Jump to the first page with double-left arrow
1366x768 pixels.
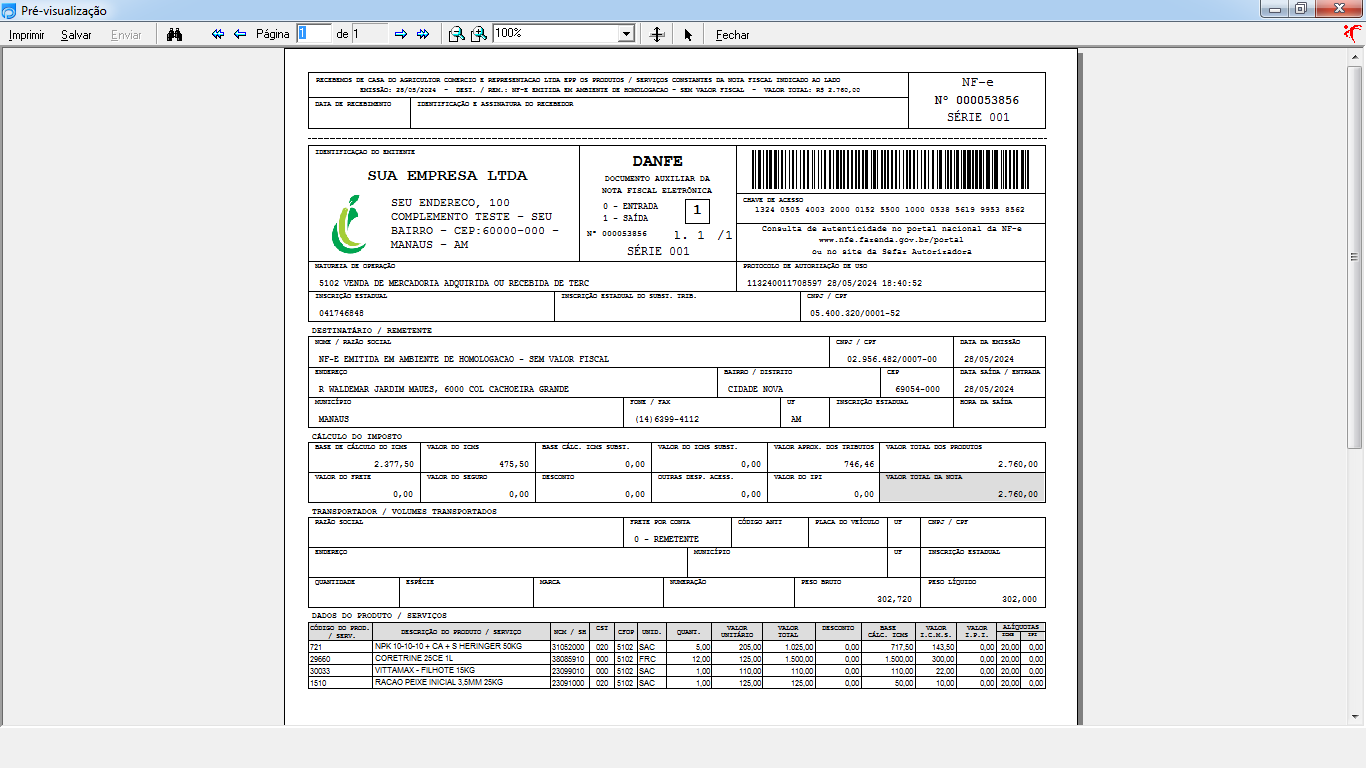tap(218, 34)
